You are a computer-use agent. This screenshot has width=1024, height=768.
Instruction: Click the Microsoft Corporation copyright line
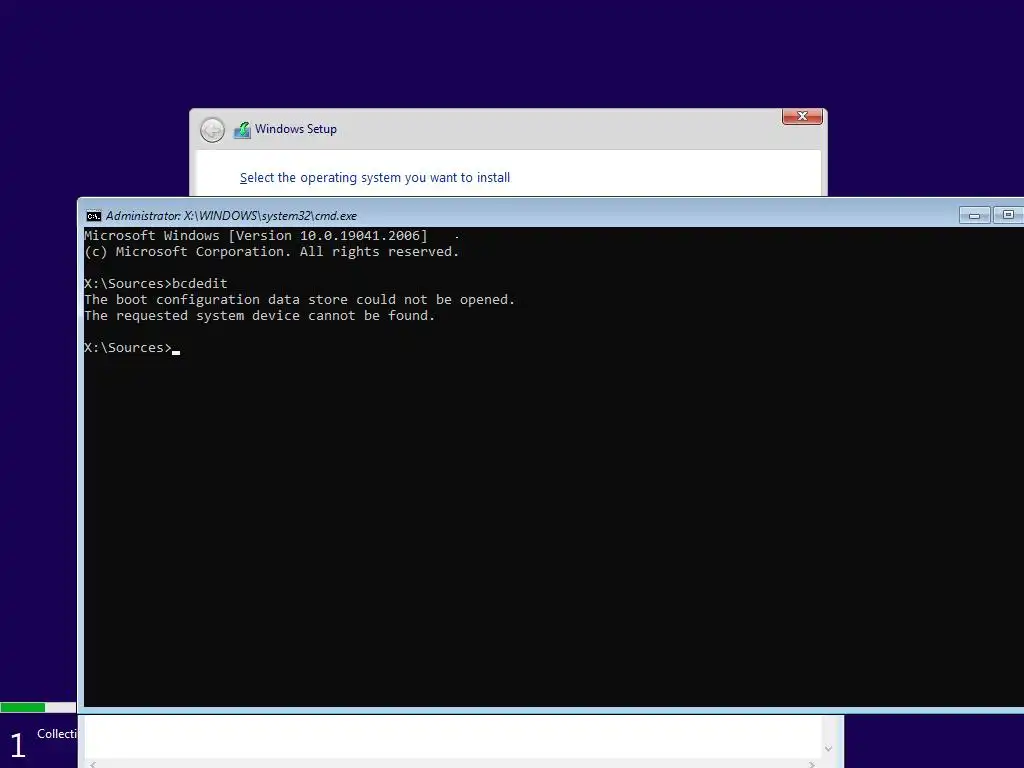tap(272, 251)
